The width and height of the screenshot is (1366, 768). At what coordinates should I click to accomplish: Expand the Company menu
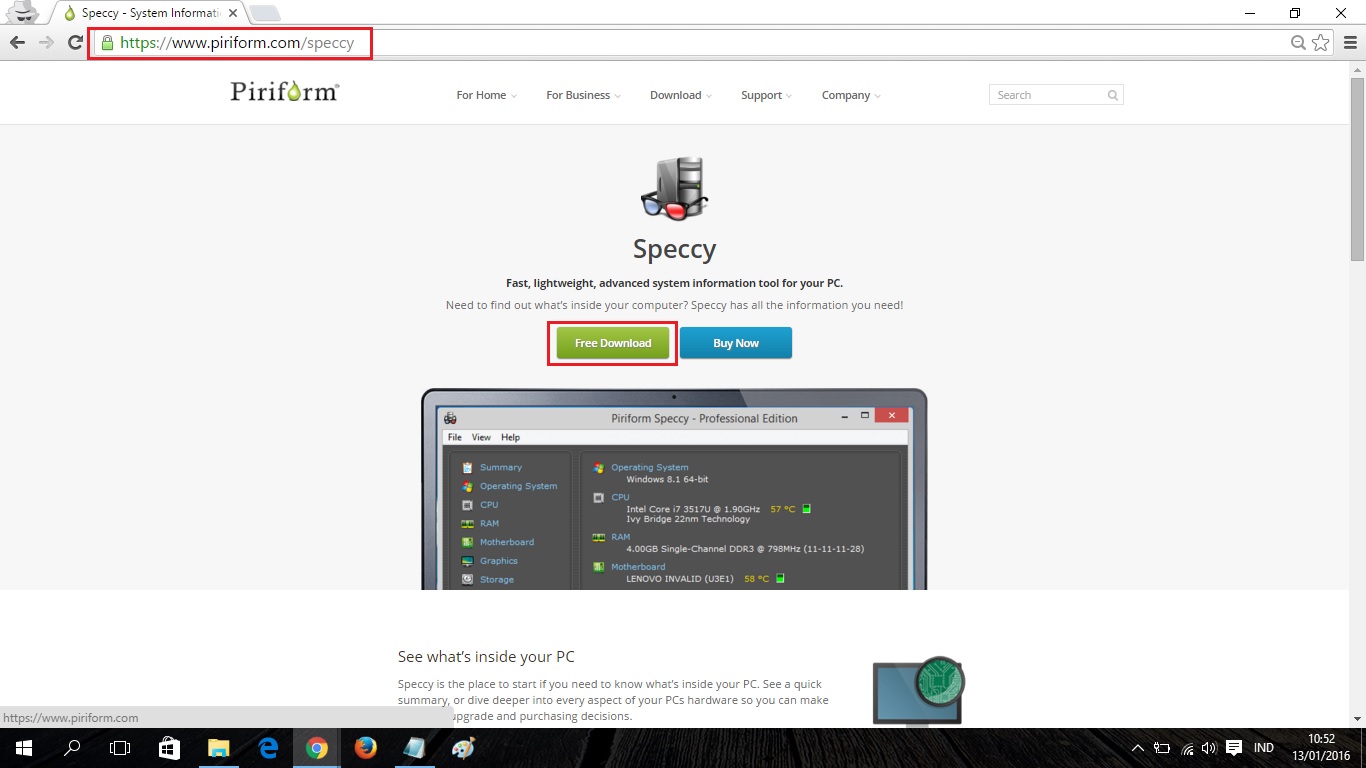(851, 95)
